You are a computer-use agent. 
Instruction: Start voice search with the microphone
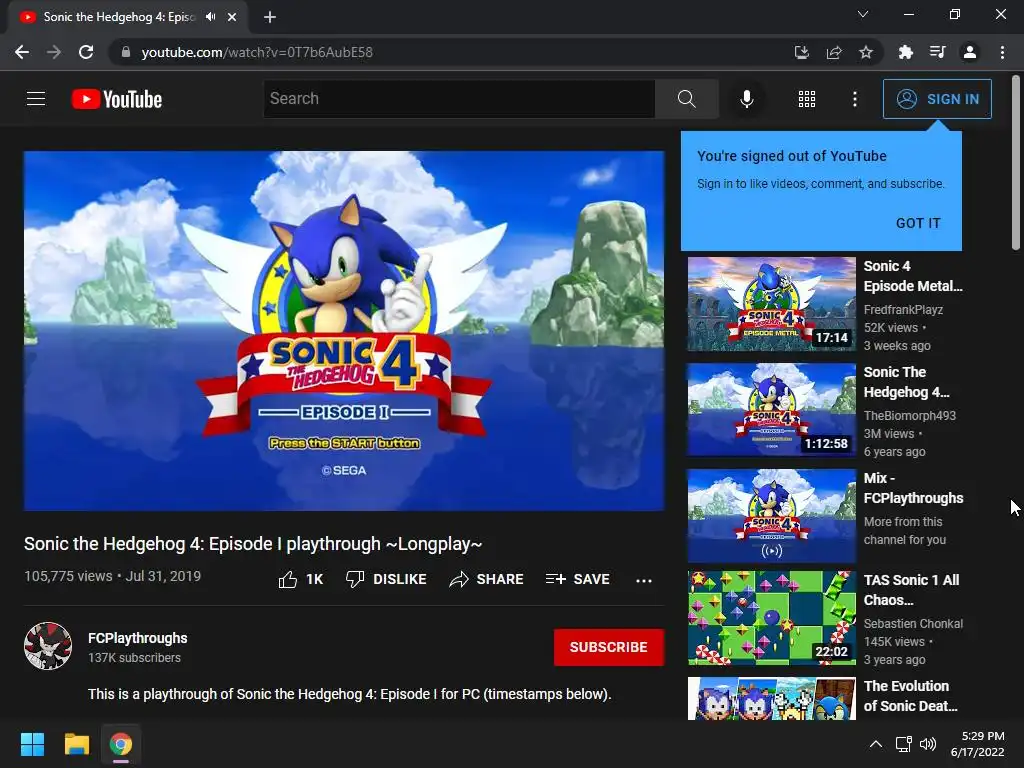point(746,99)
